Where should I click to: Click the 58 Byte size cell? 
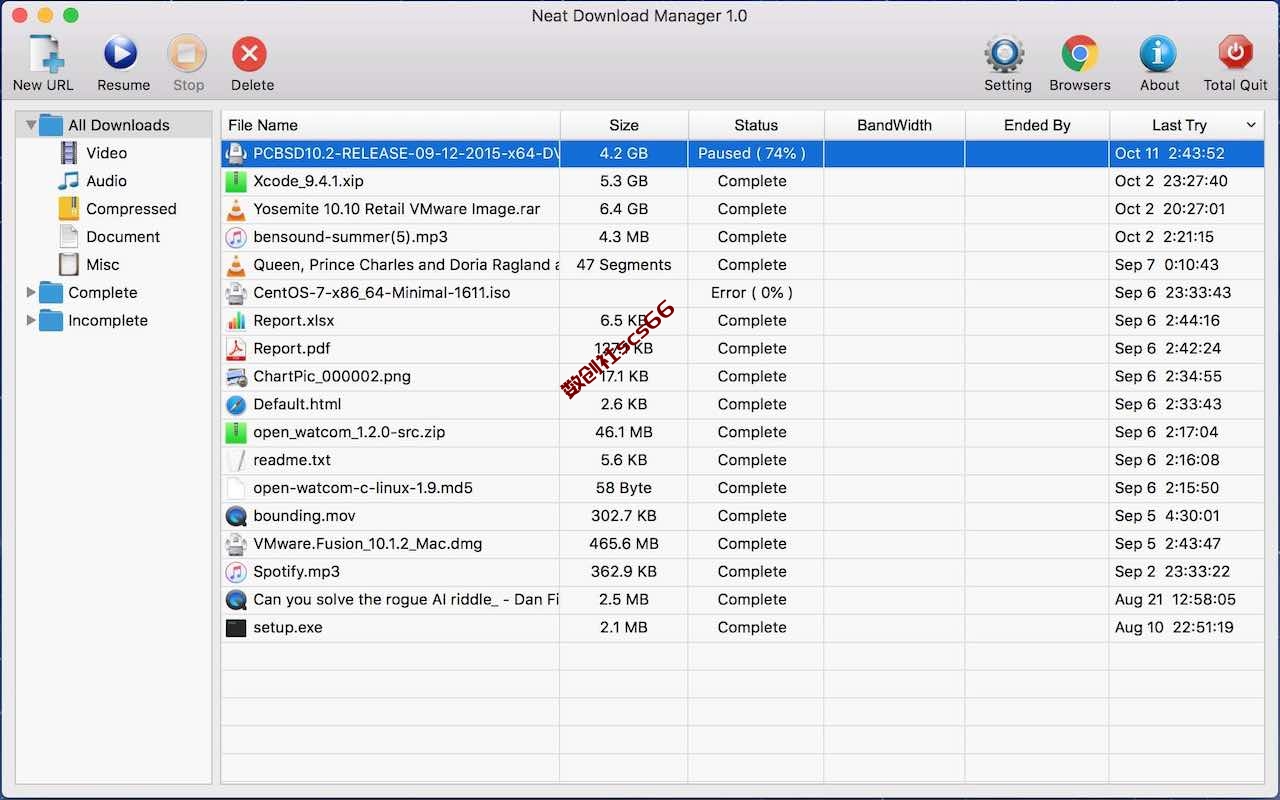[x=624, y=489]
